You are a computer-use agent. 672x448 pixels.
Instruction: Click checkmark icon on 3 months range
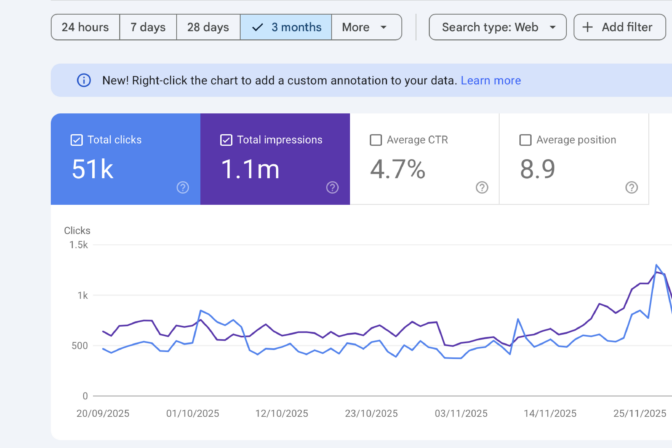click(x=257, y=27)
